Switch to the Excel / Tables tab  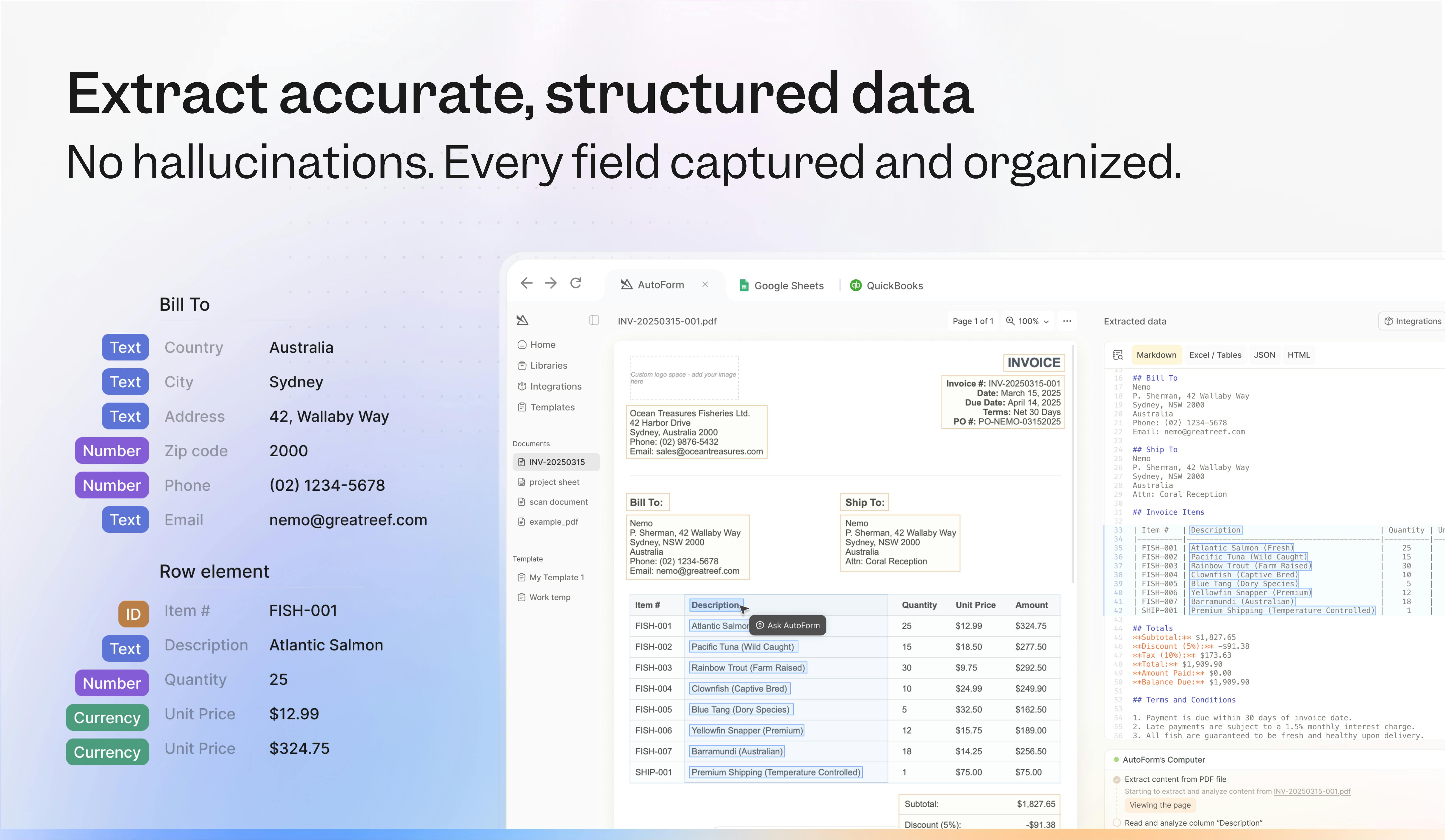pyautogui.click(x=1215, y=355)
